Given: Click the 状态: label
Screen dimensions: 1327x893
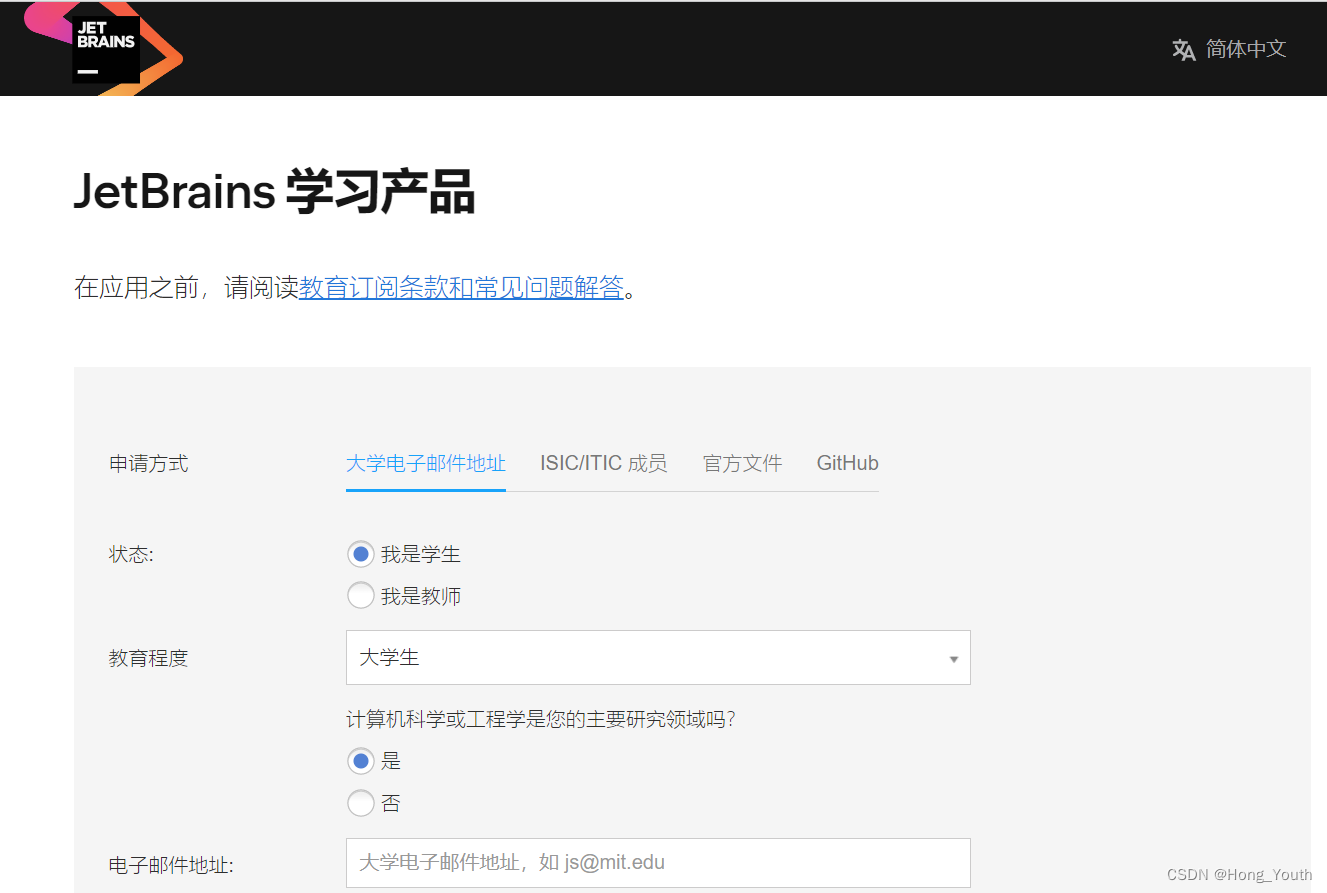Looking at the screenshot, I should pos(131,554).
